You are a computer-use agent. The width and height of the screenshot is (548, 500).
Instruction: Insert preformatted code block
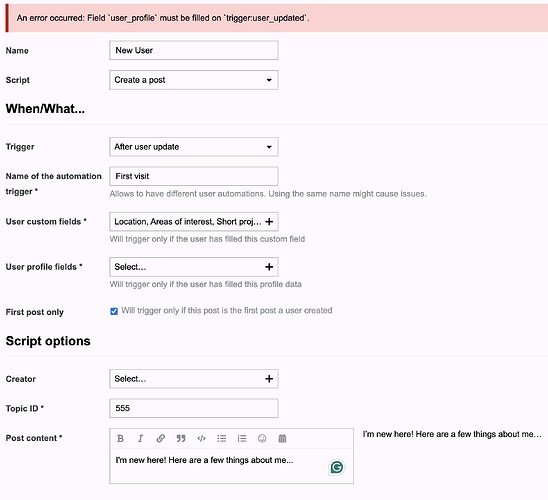[x=201, y=438]
